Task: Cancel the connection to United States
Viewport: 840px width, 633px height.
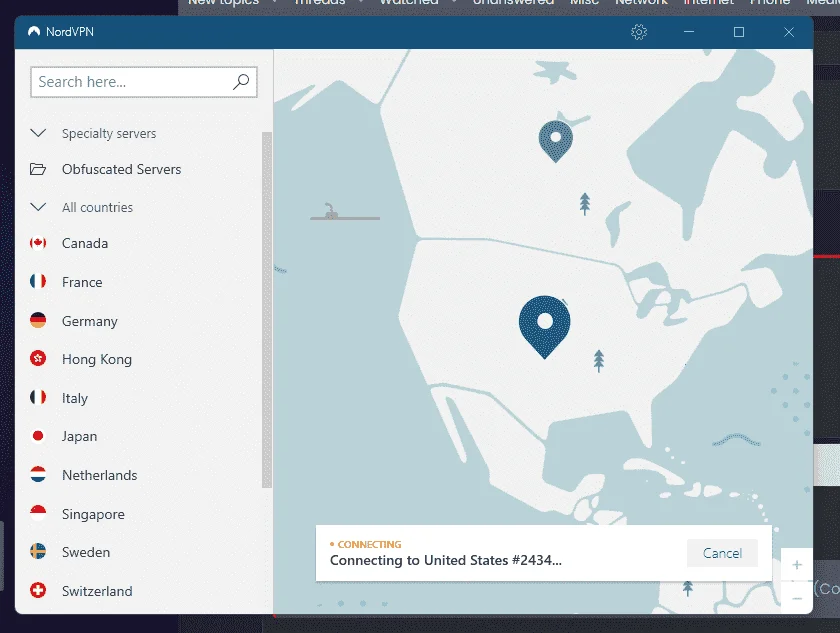Action: pyautogui.click(x=722, y=553)
